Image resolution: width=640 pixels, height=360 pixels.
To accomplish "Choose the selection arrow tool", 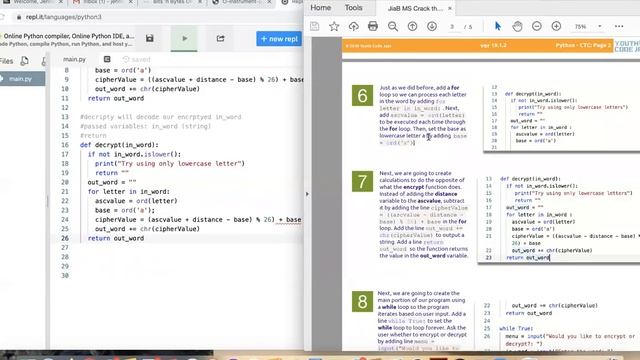I will 498,27.
